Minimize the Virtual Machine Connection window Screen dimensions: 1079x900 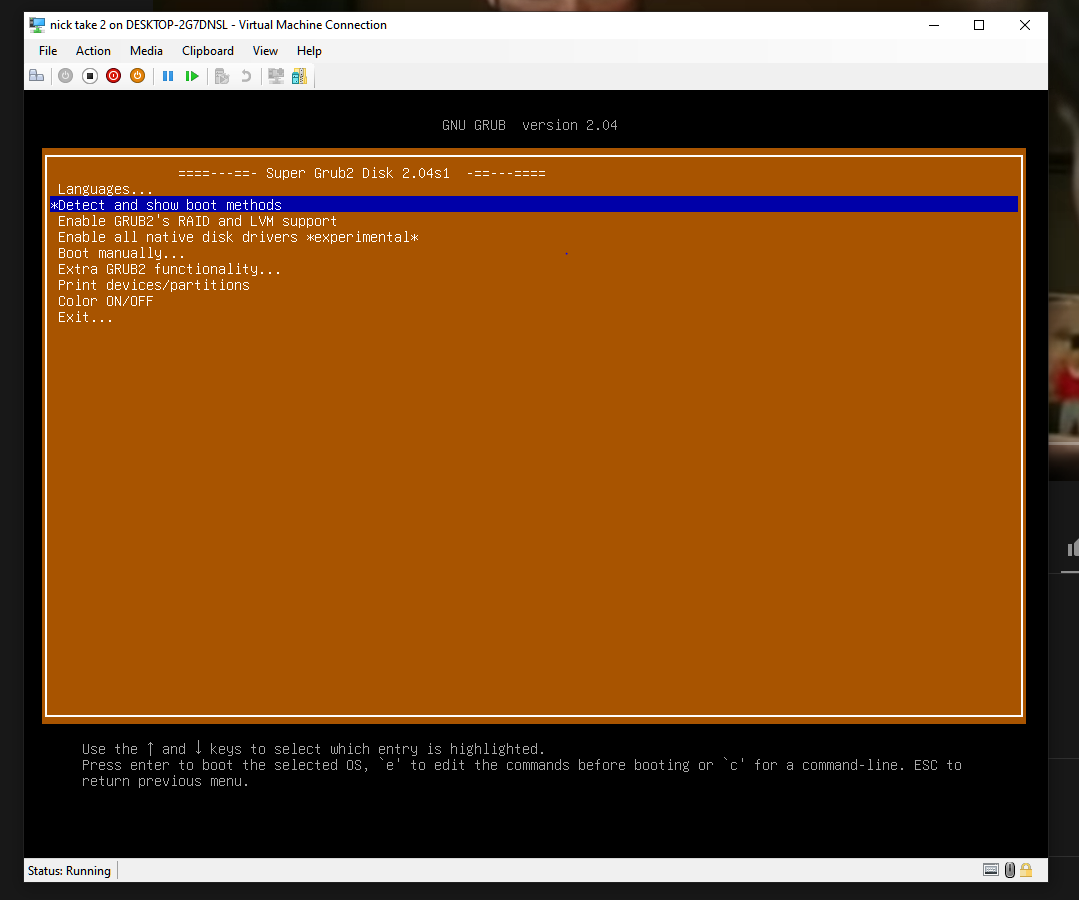(934, 25)
